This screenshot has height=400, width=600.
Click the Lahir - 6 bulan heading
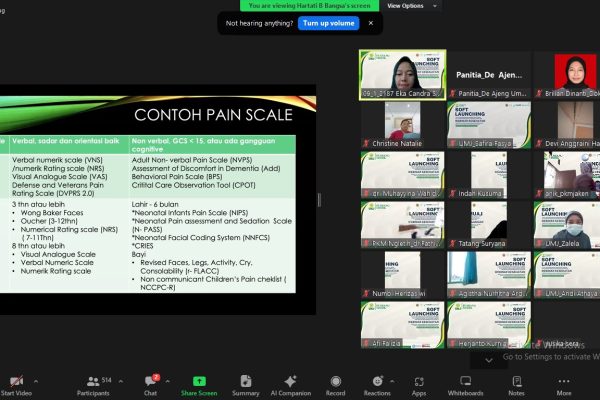coord(155,204)
